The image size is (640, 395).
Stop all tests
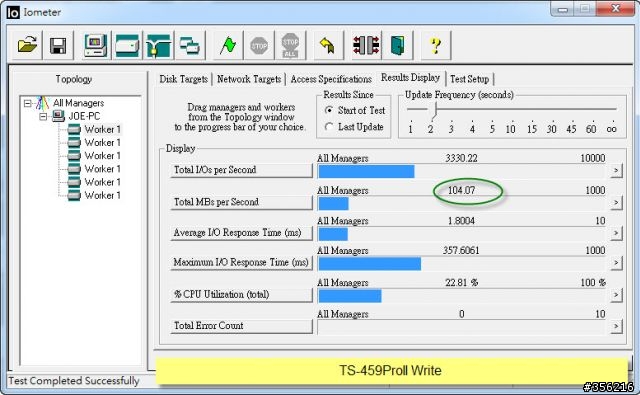[x=290, y=45]
